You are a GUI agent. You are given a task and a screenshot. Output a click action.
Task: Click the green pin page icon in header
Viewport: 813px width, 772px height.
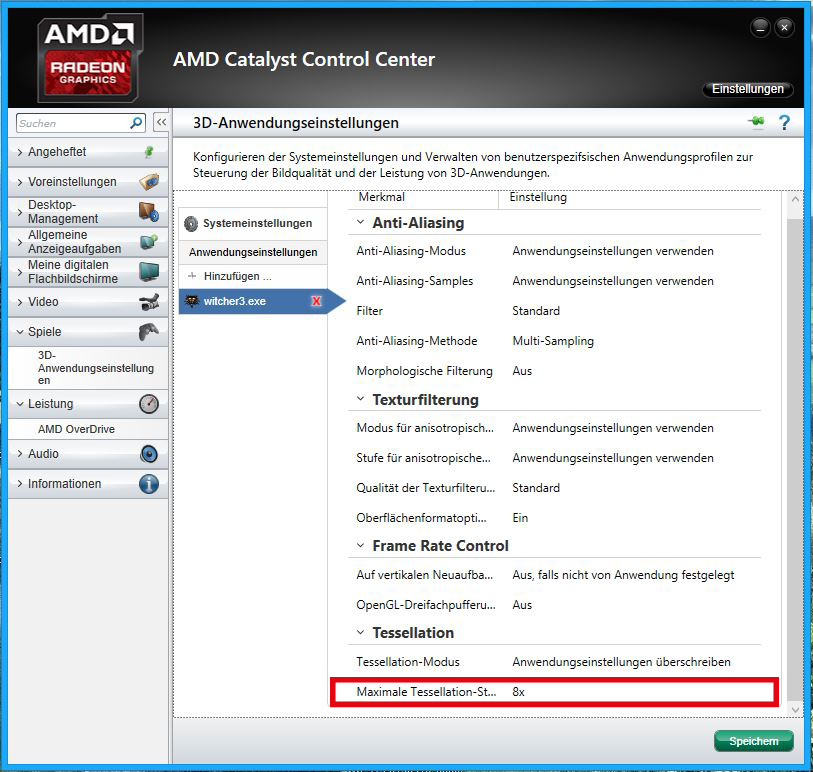click(756, 121)
